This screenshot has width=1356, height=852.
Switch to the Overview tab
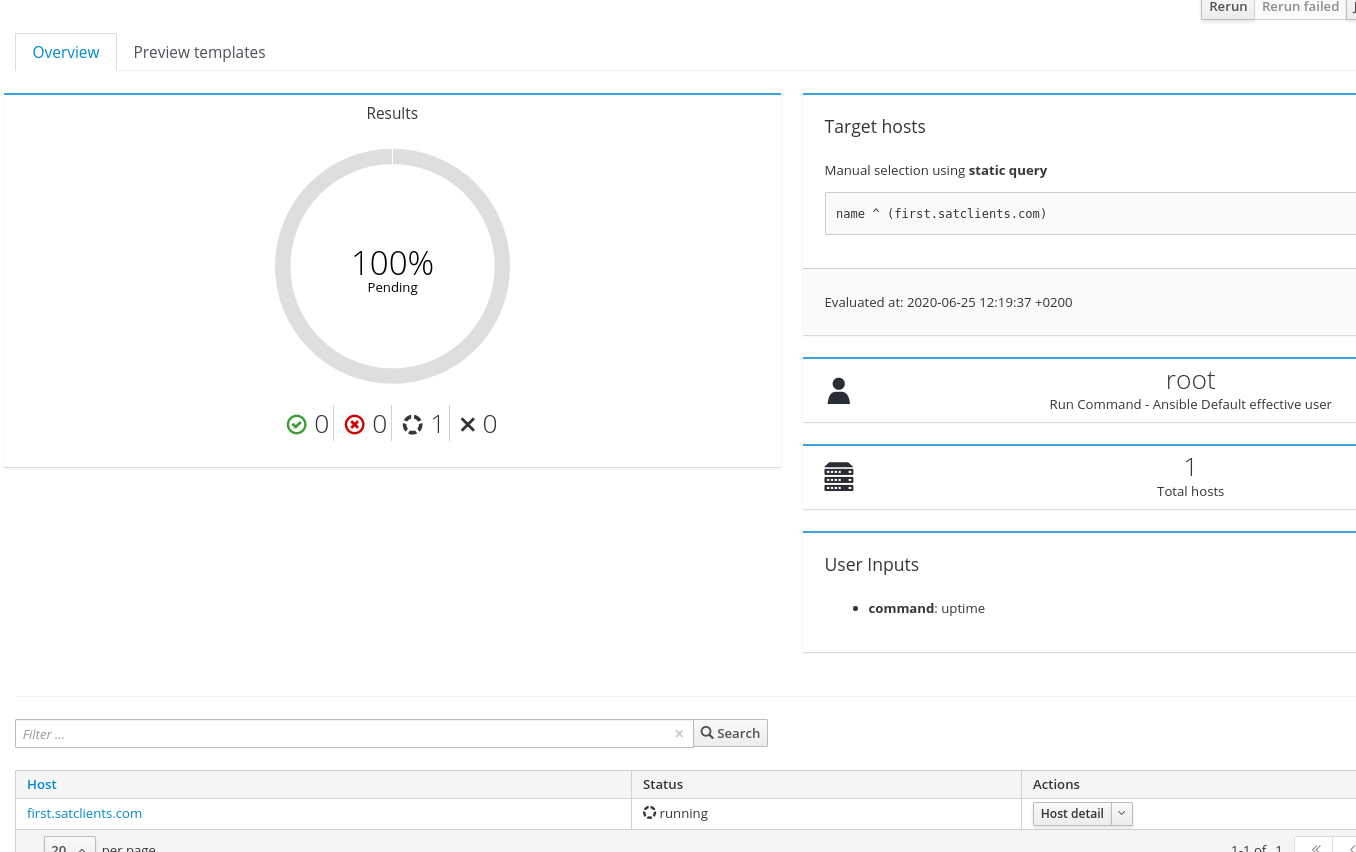coord(66,52)
